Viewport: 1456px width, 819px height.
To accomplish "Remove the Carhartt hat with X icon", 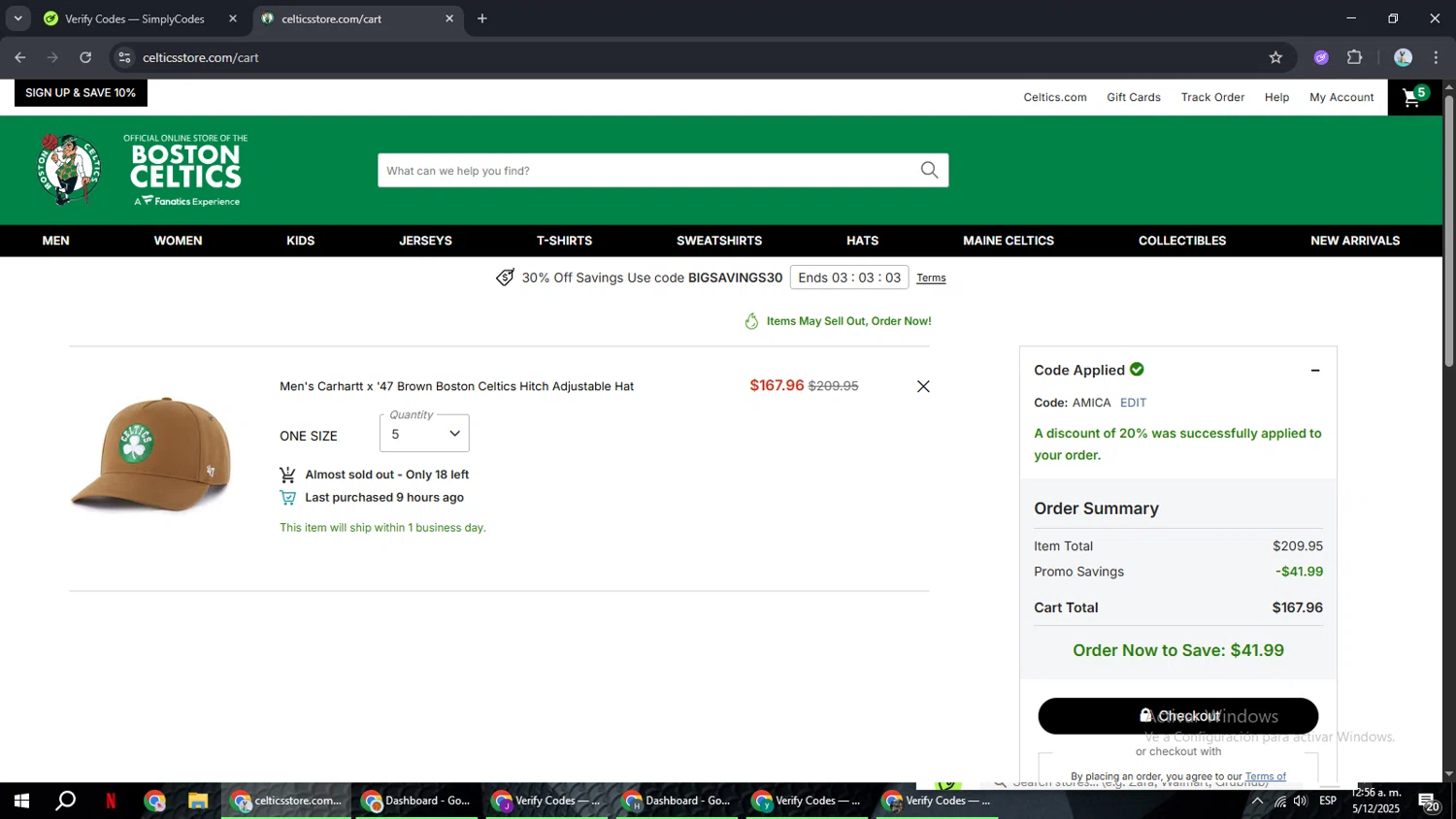I will coord(923,386).
